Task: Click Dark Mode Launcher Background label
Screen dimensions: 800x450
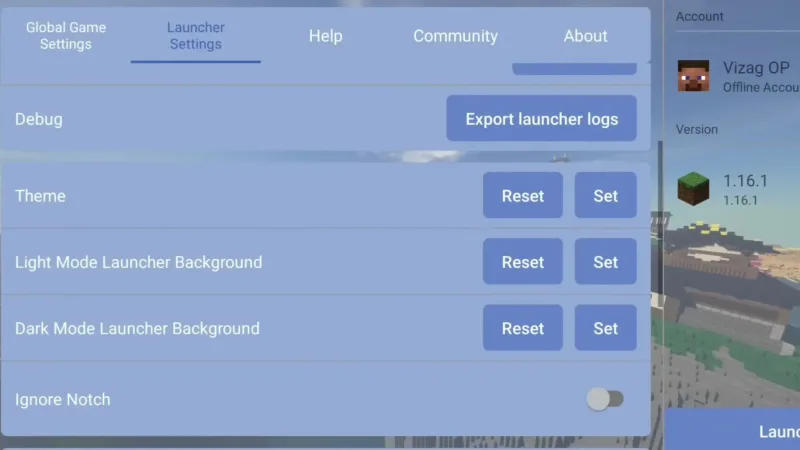Action: (137, 329)
